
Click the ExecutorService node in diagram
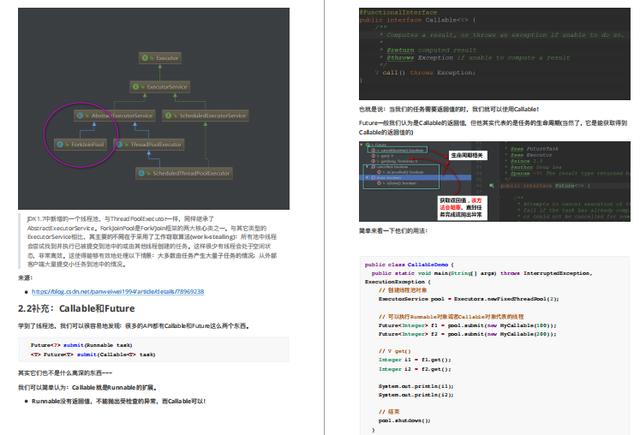coord(160,87)
